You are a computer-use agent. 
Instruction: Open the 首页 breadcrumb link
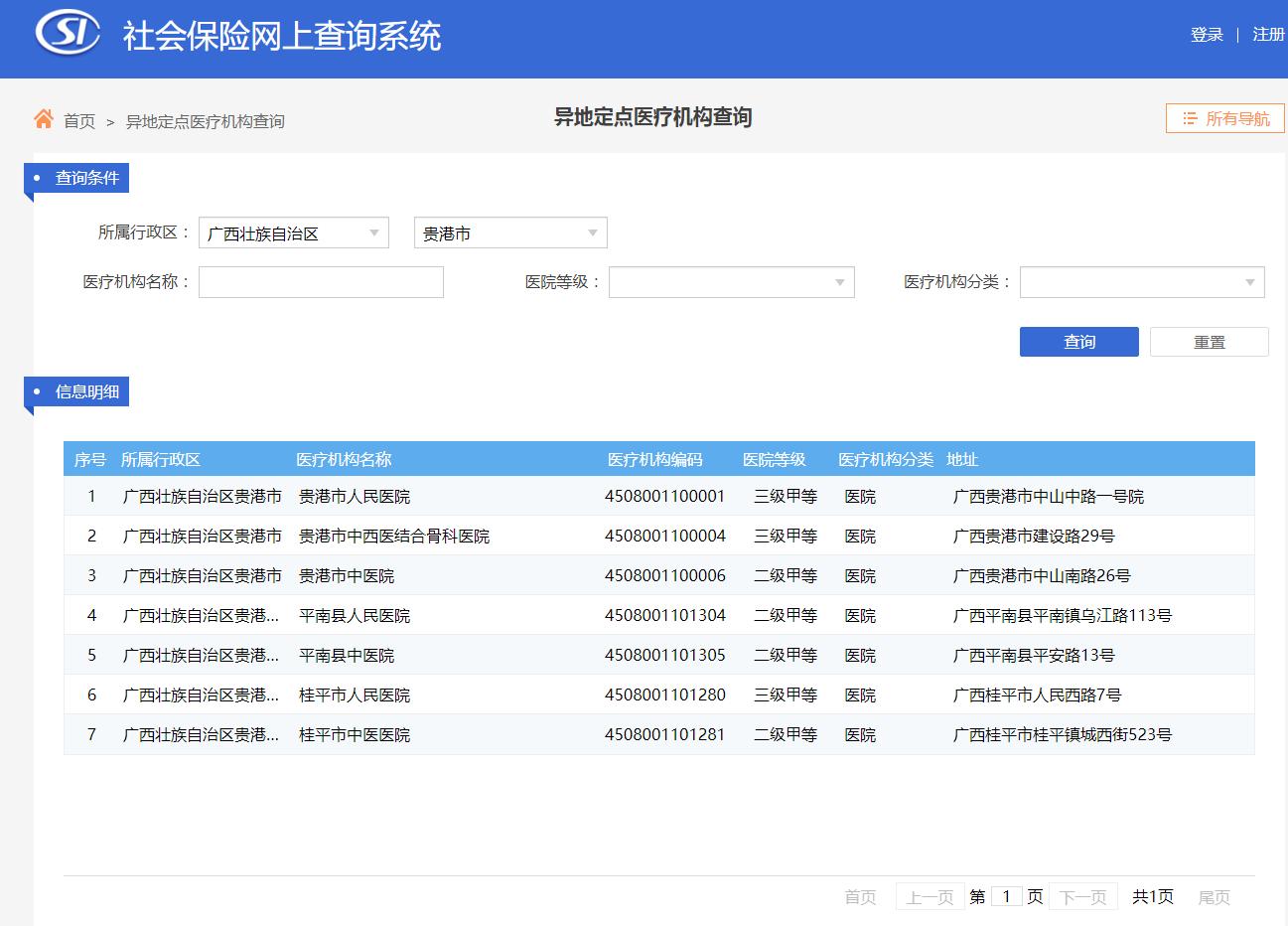[x=77, y=121]
